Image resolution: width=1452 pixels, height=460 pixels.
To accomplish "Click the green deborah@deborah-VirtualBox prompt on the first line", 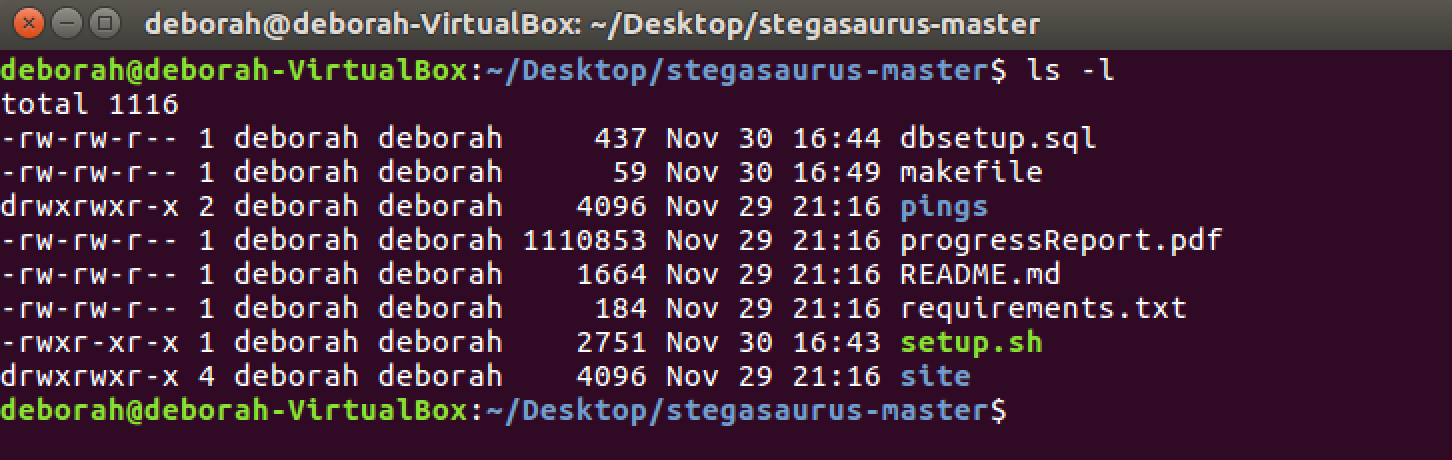I will click(x=234, y=71).
